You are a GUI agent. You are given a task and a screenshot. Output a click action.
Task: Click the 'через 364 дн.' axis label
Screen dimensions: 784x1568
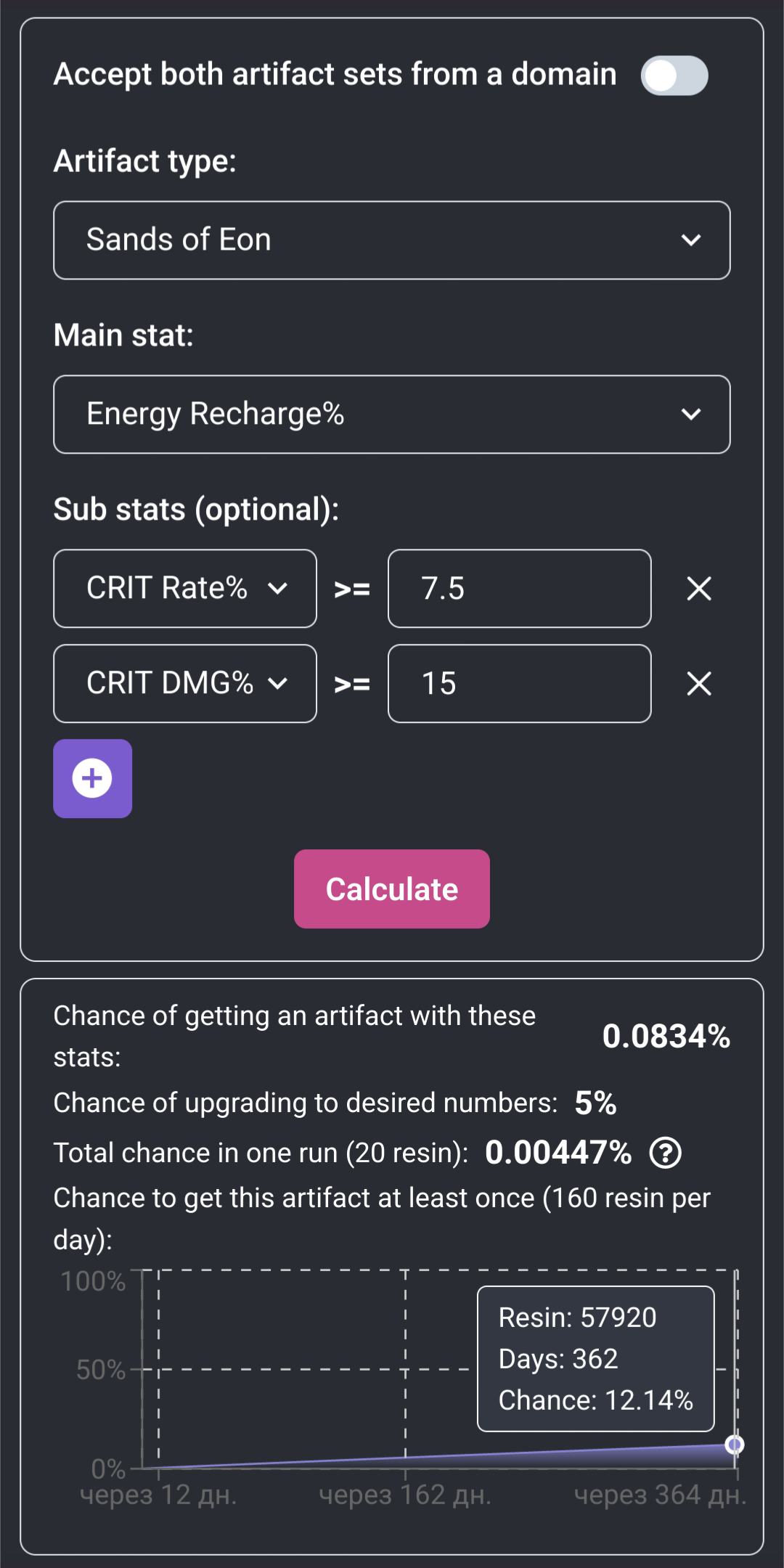(x=660, y=1495)
